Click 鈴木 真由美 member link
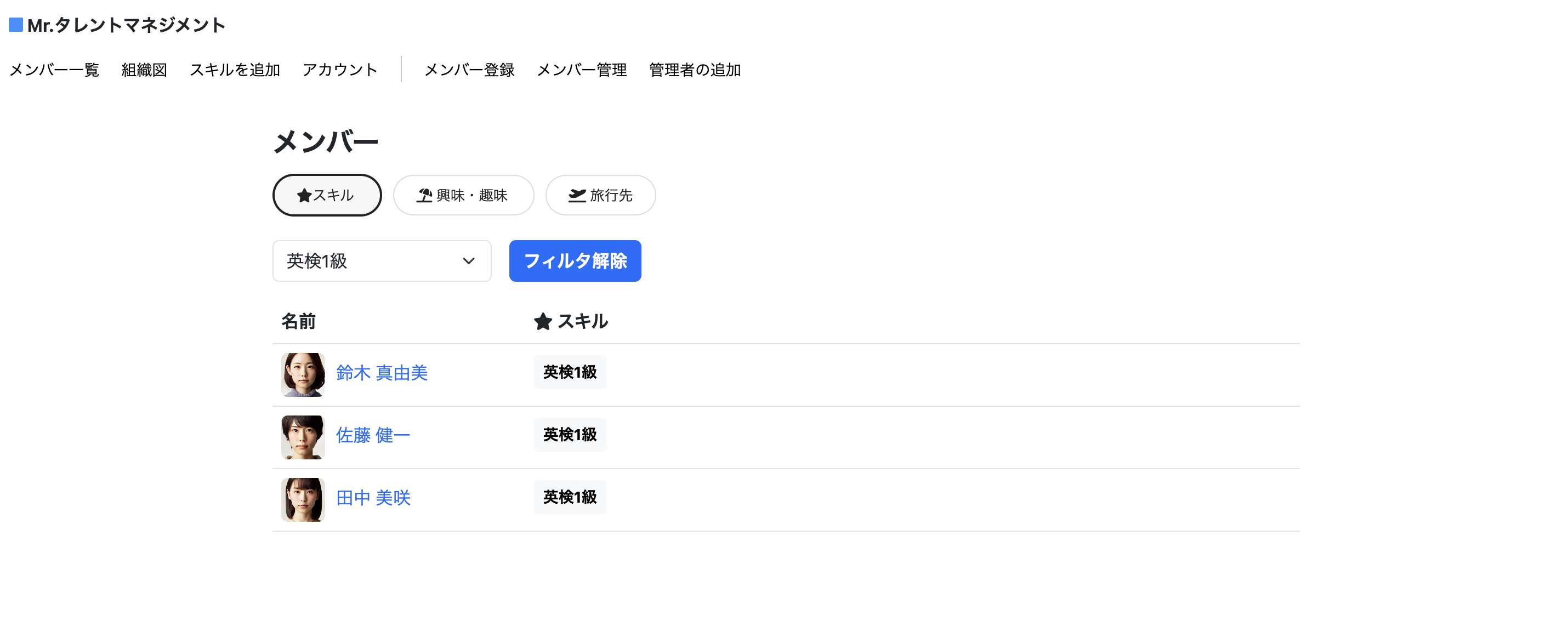 [x=384, y=372]
